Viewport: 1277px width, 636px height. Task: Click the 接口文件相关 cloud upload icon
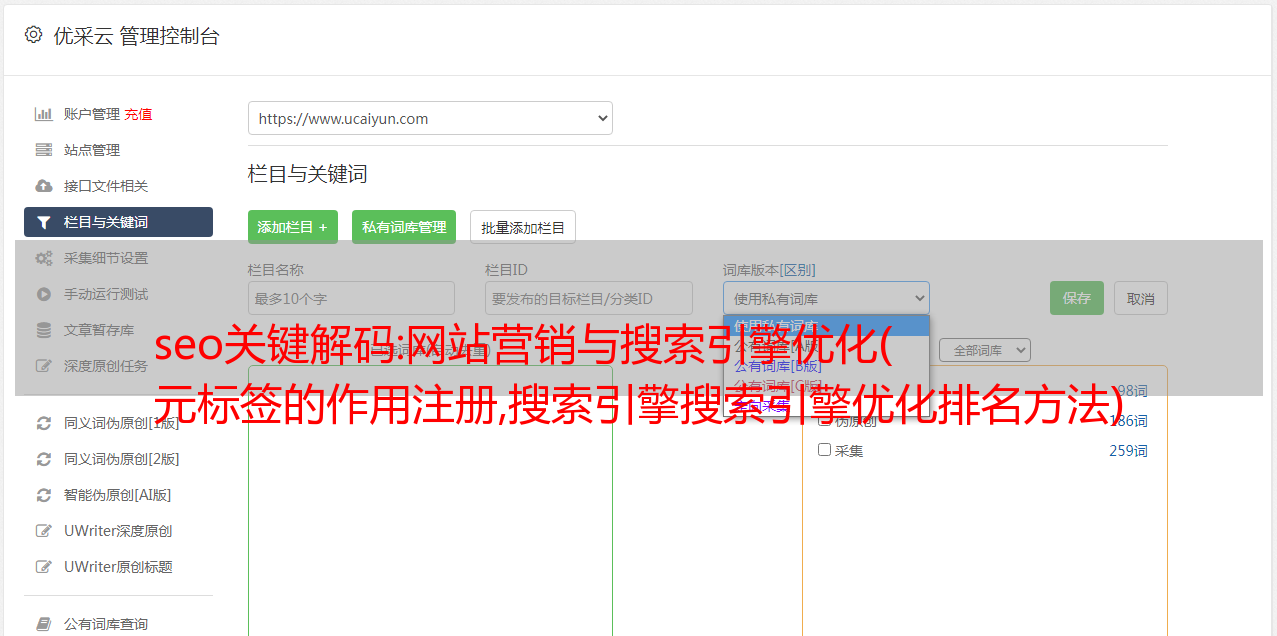pyautogui.click(x=44, y=186)
